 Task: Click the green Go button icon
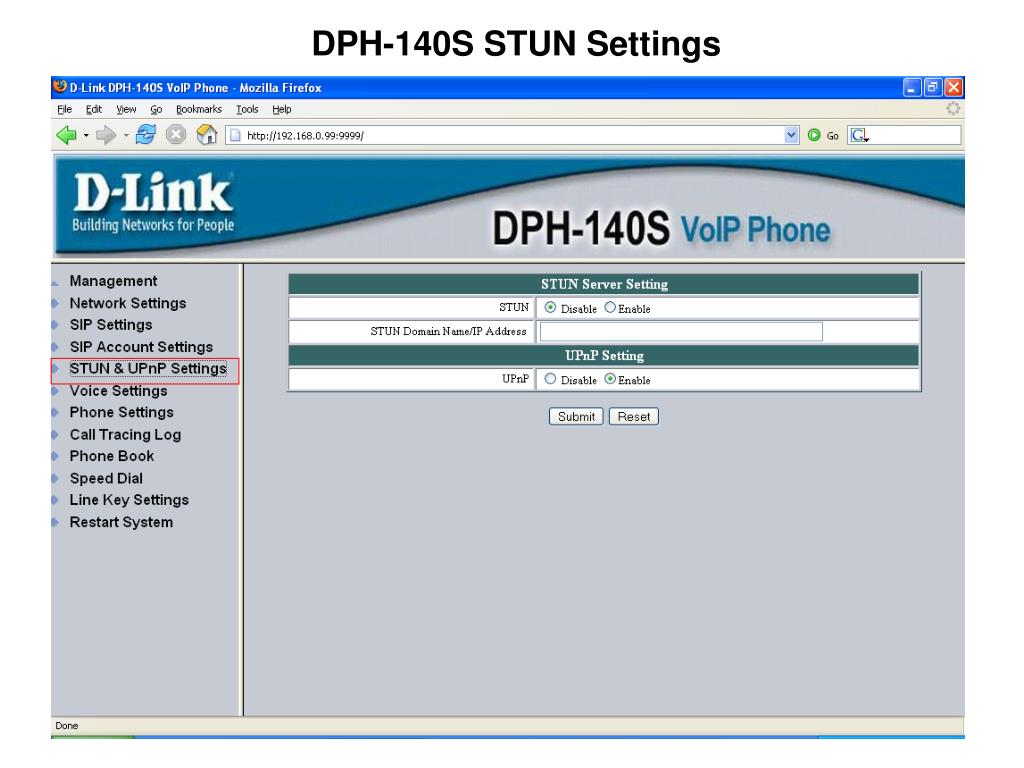(x=814, y=135)
